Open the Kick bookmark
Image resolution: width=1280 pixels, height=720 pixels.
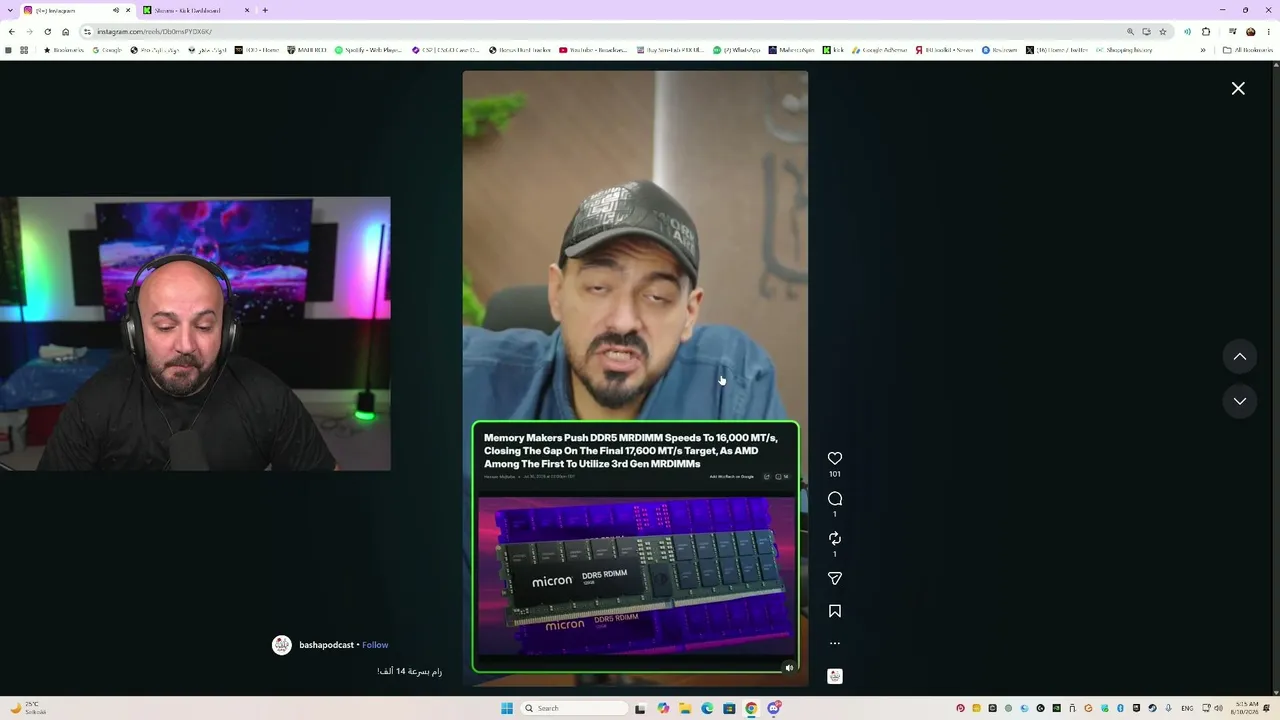(834, 50)
